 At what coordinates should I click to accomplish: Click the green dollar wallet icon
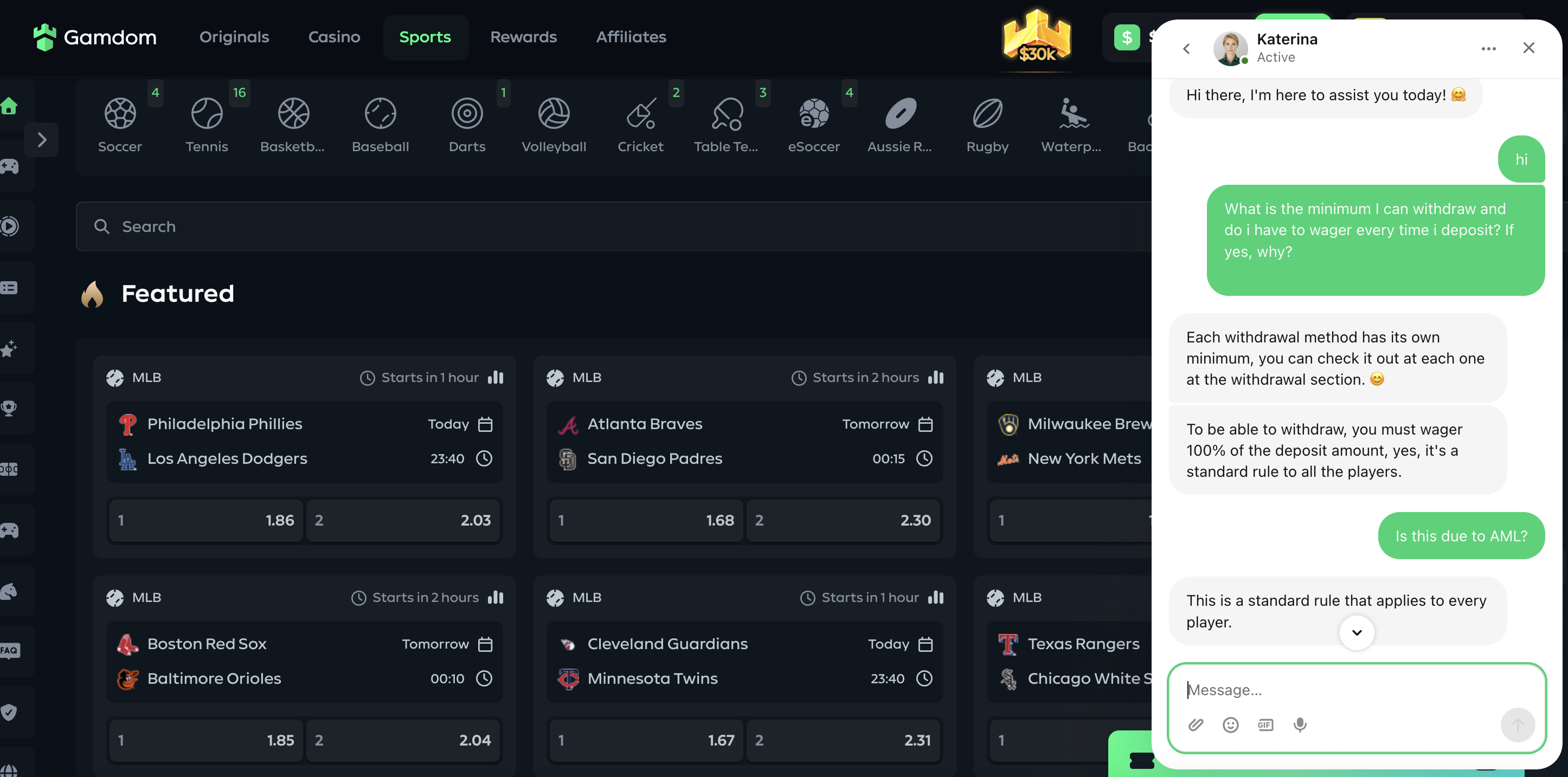1127,37
